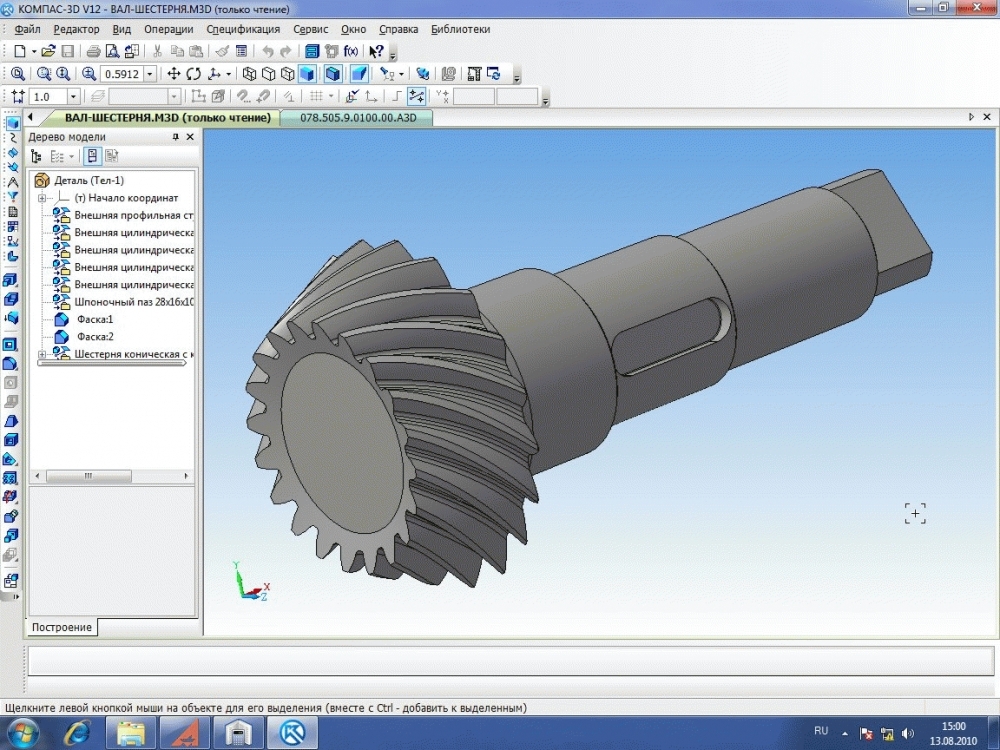Open the variables f(x) panel
This screenshot has width=1000, height=750.
point(351,51)
